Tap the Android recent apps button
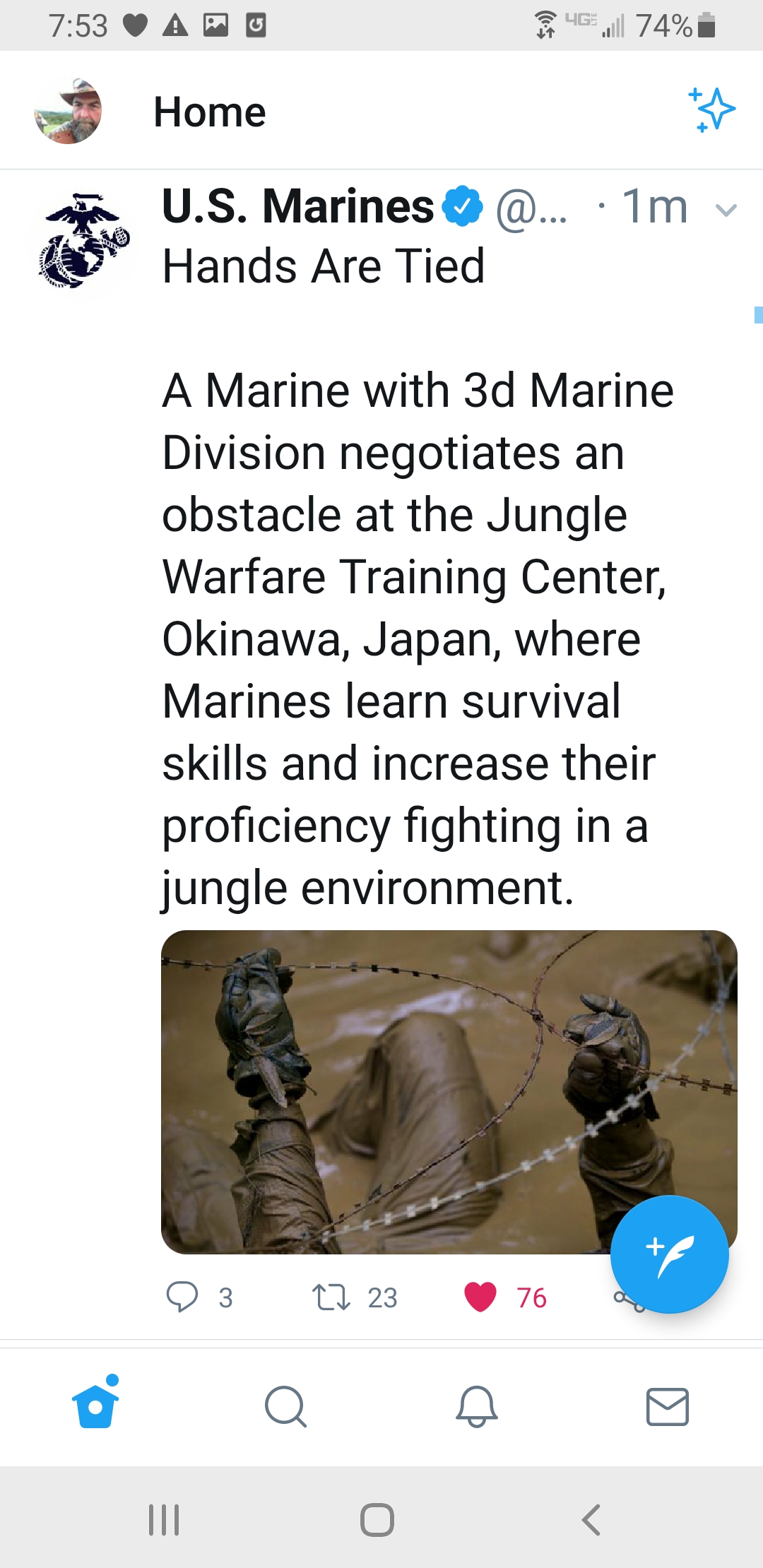This screenshot has height=1568, width=763. pos(164,1519)
